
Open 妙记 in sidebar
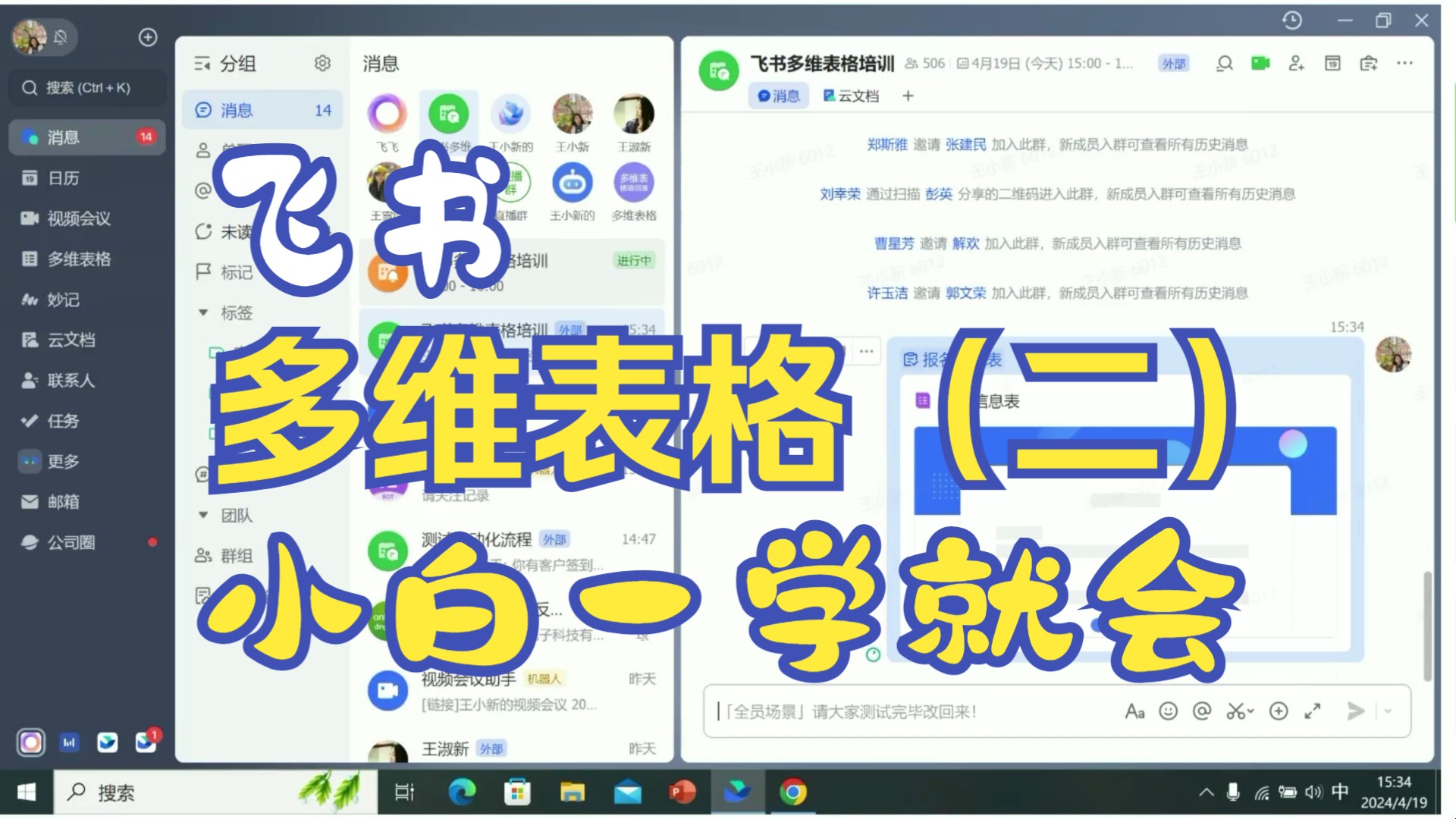(x=87, y=300)
